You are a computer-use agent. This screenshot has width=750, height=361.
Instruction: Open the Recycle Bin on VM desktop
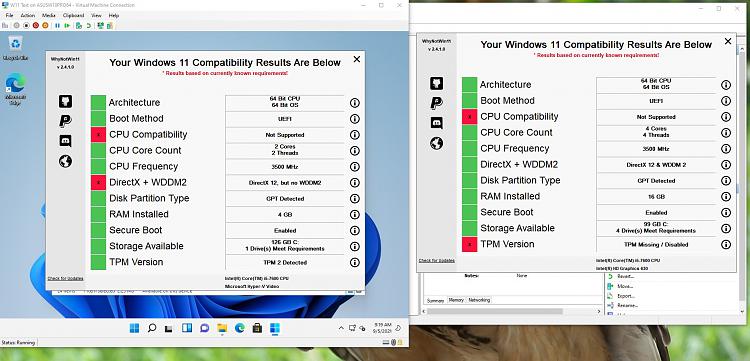(x=15, y=48)
